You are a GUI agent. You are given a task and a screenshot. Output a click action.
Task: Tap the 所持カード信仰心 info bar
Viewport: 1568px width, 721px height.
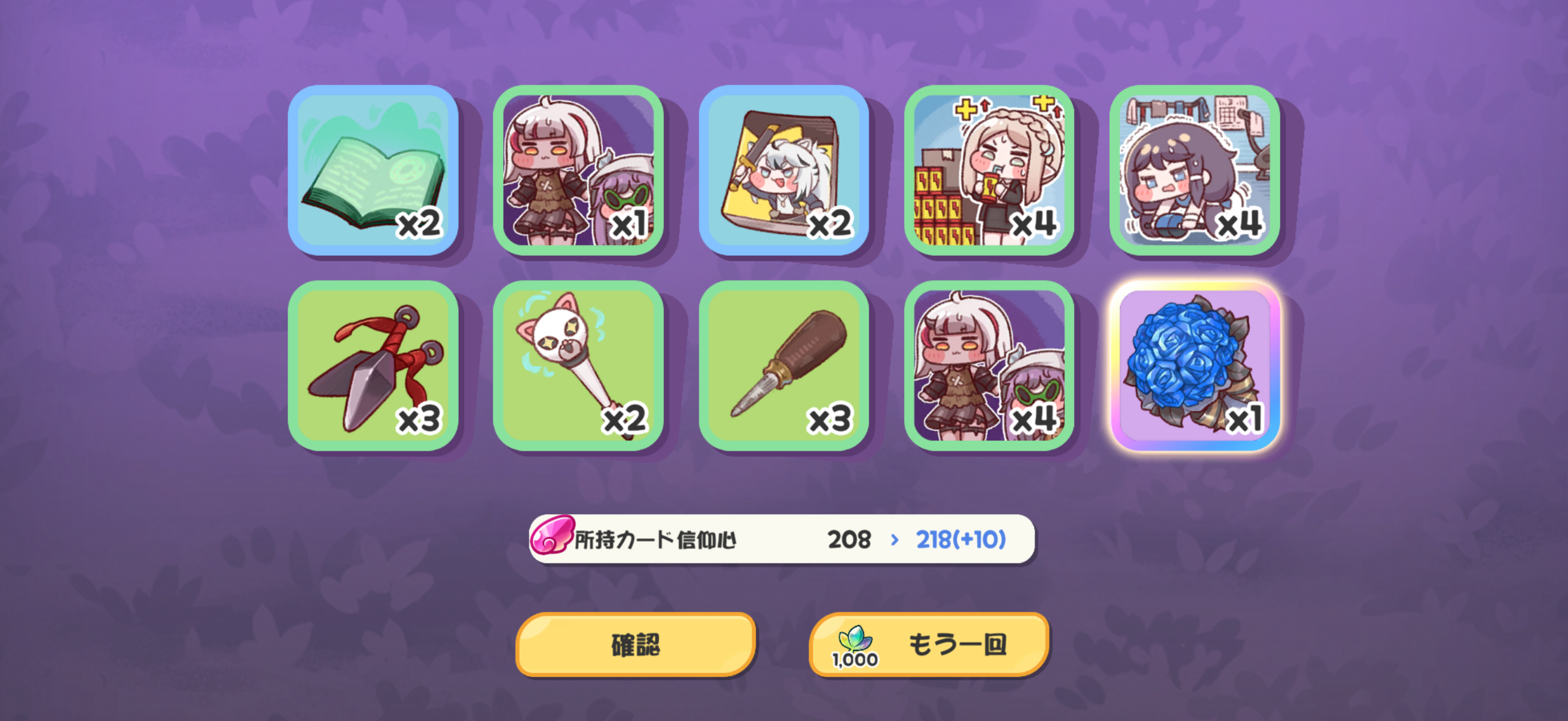point(782,539)
